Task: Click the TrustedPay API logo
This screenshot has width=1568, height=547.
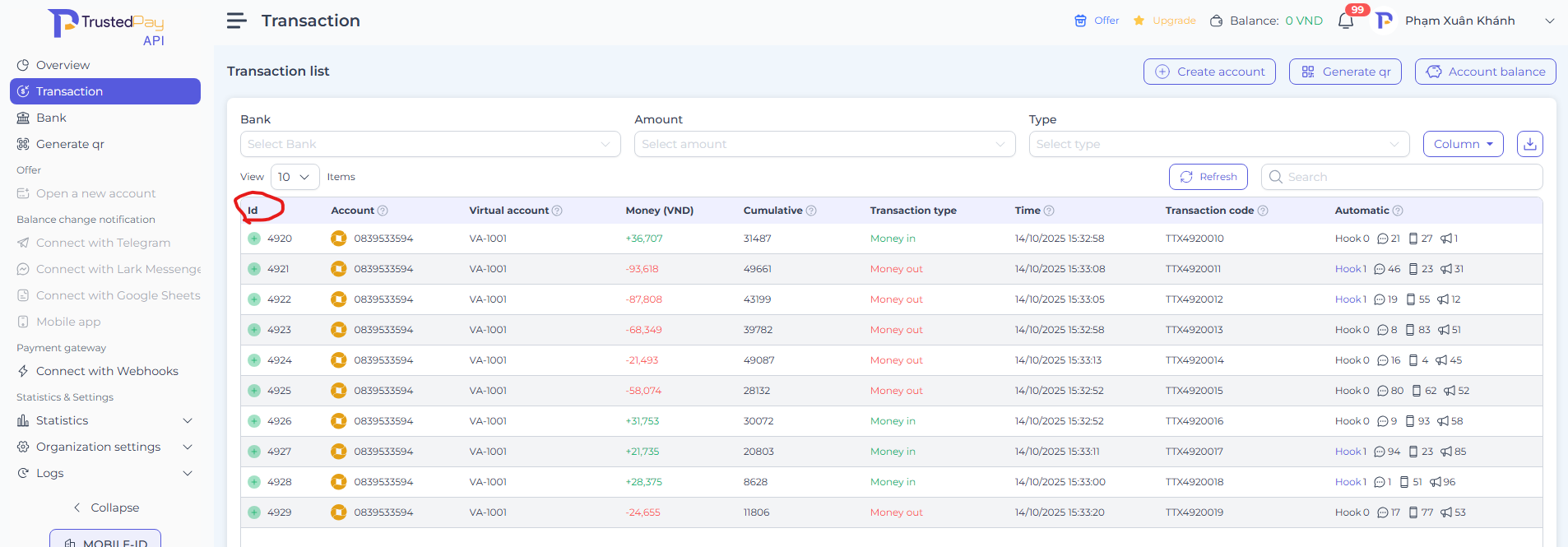Action: 107,27
